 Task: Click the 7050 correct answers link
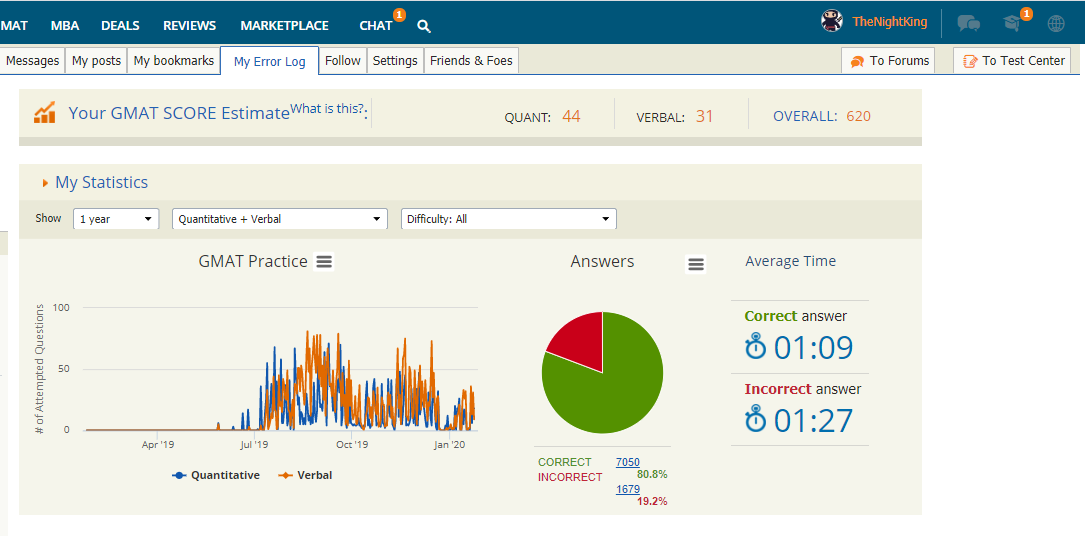coord(628,462)
